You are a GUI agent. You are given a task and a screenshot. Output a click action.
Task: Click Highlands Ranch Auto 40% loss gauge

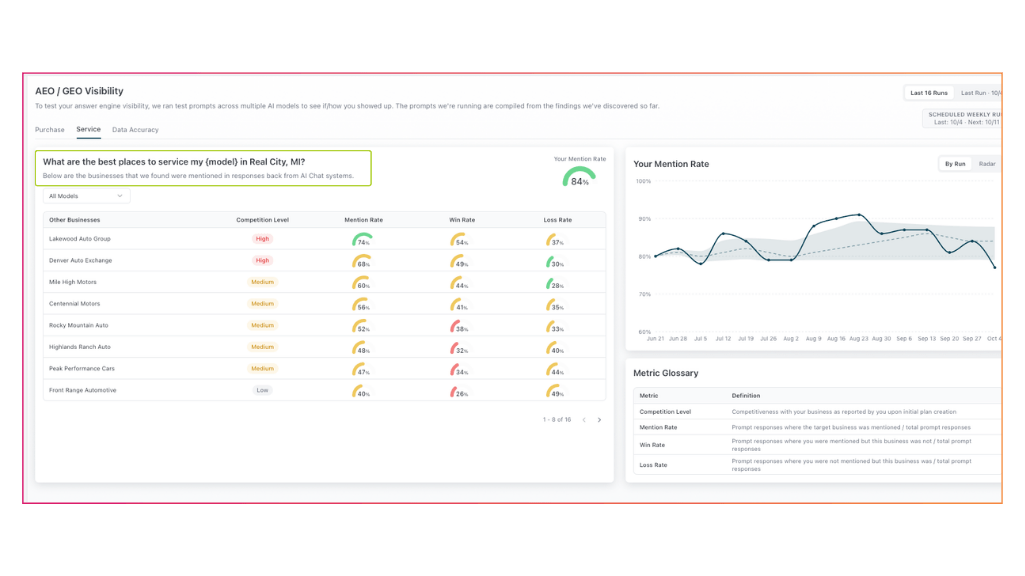click(555, 347)
